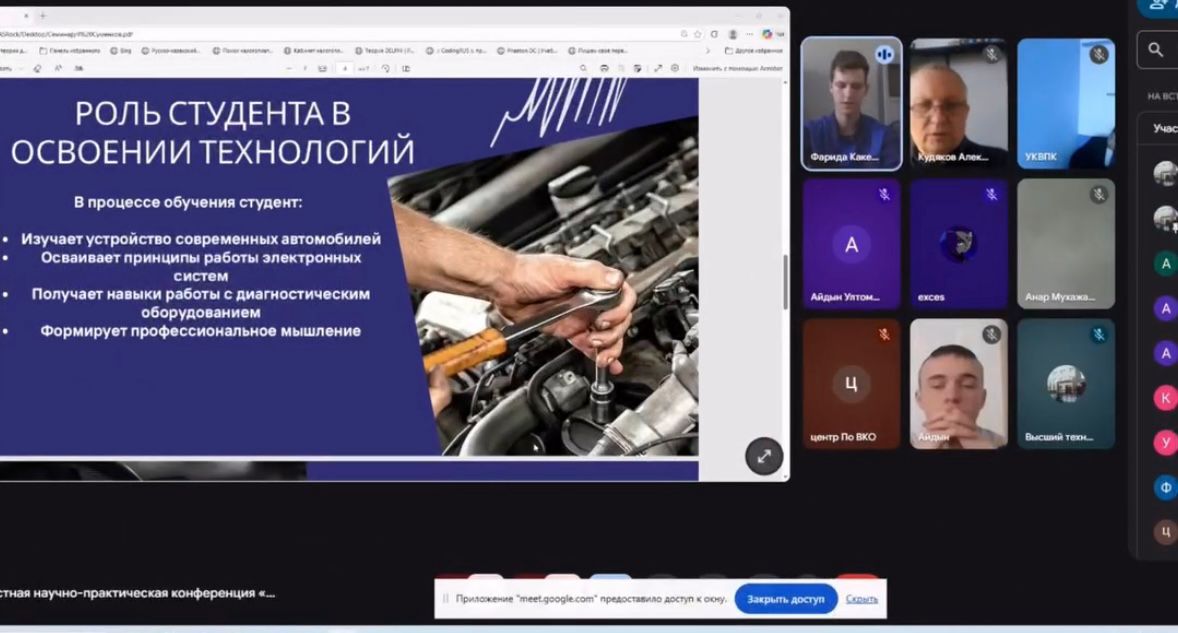Viewport: 1178px width, 633px height.
Task: Open the Bing bookmark in favorites bar
Action: click(x=120, y=50)
